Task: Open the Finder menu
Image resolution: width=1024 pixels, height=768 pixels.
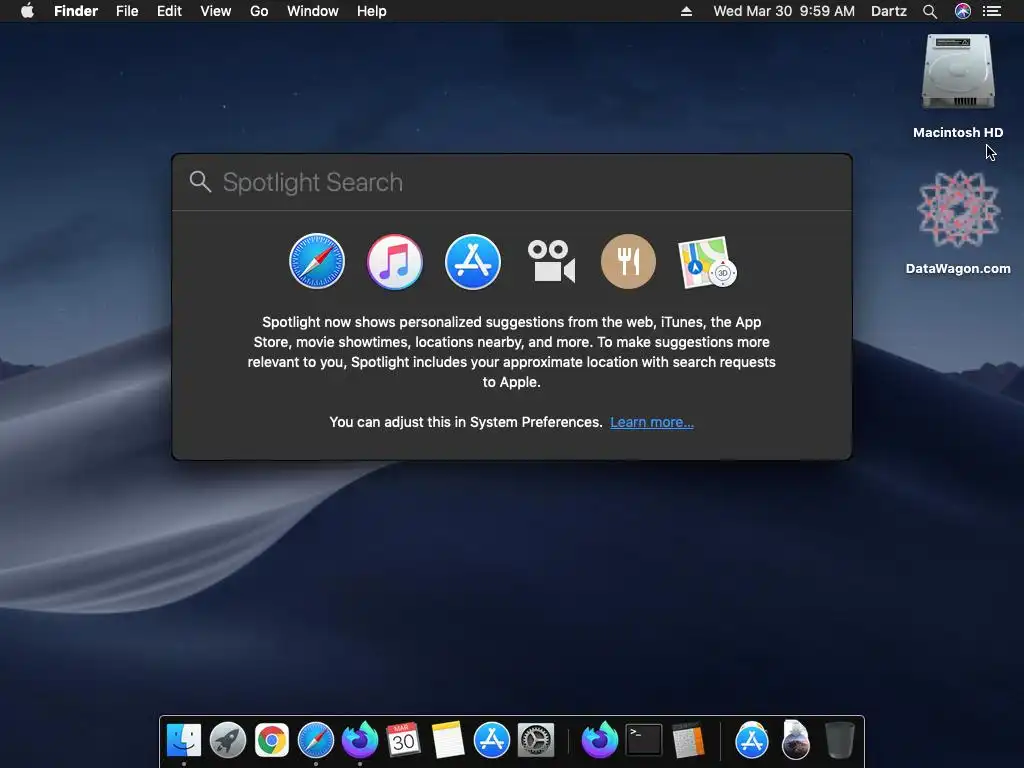Action: click(x=76, y=11)
